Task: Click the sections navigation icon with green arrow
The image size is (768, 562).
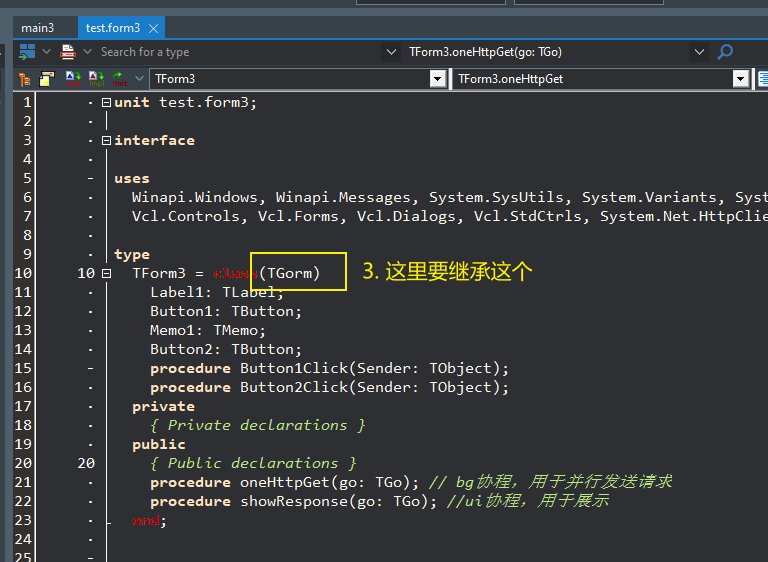Action: point(27,51)
